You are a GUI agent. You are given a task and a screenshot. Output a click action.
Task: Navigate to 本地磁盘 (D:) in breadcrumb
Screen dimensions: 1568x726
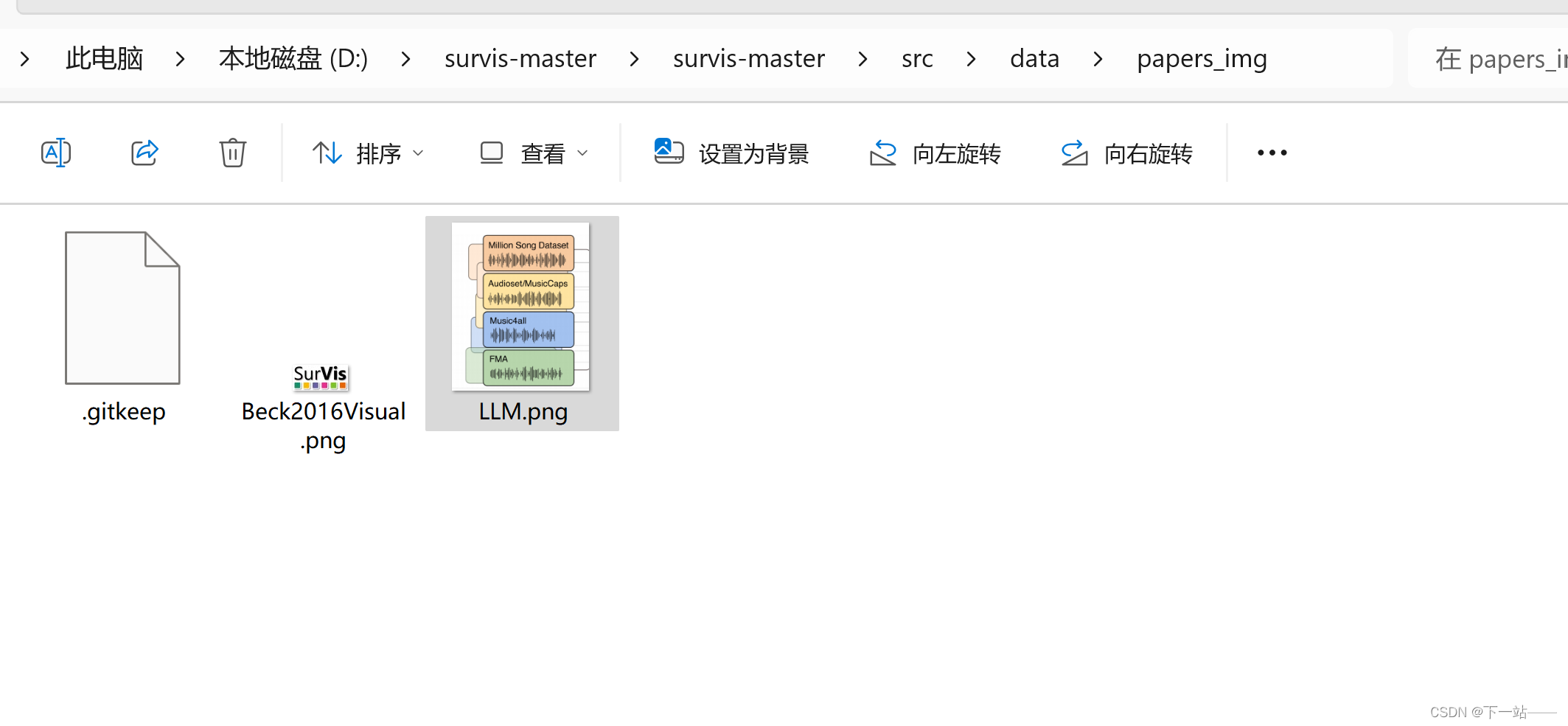point(293,58)
